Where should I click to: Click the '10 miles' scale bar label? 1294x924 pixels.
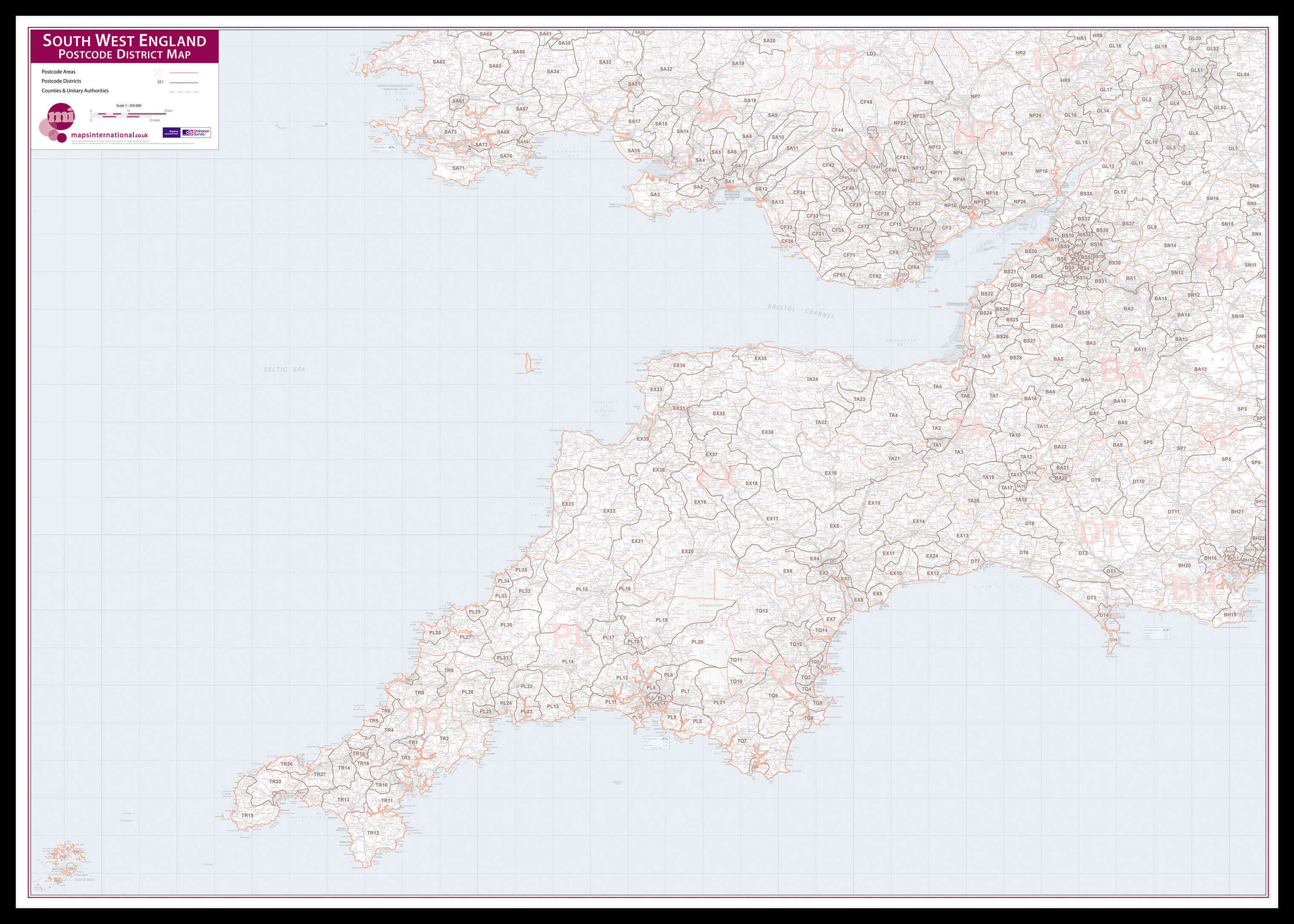(155, 120)
